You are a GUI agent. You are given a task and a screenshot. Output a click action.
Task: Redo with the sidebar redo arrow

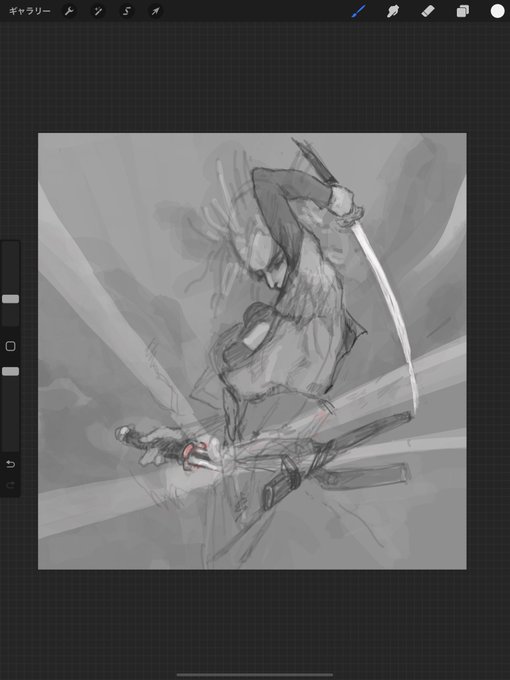point(10,485)
